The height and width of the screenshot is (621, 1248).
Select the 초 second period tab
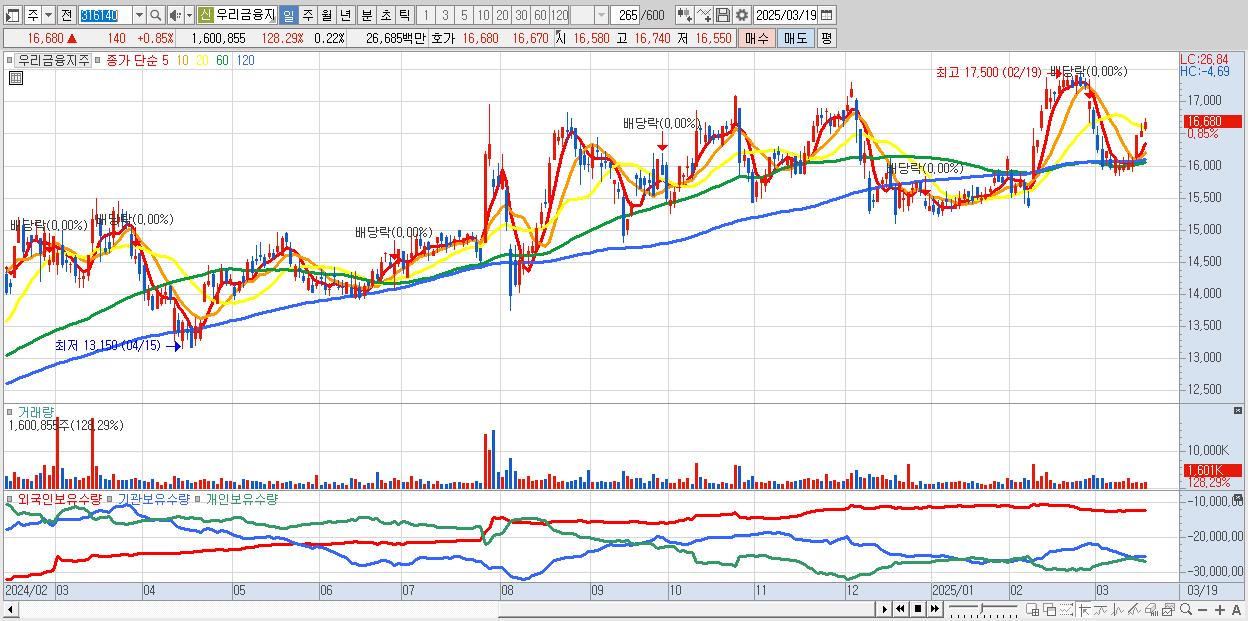click(x=385, y=15)
